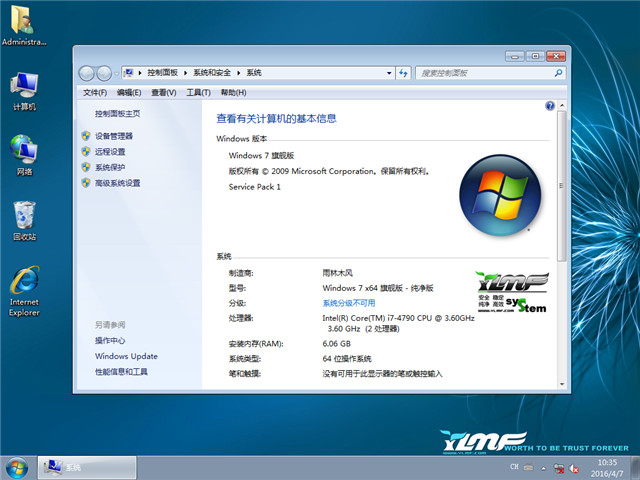Click shield icon beside 系统保护
The height and width of the screenshot is (480, 640).
tap(86, 167)
